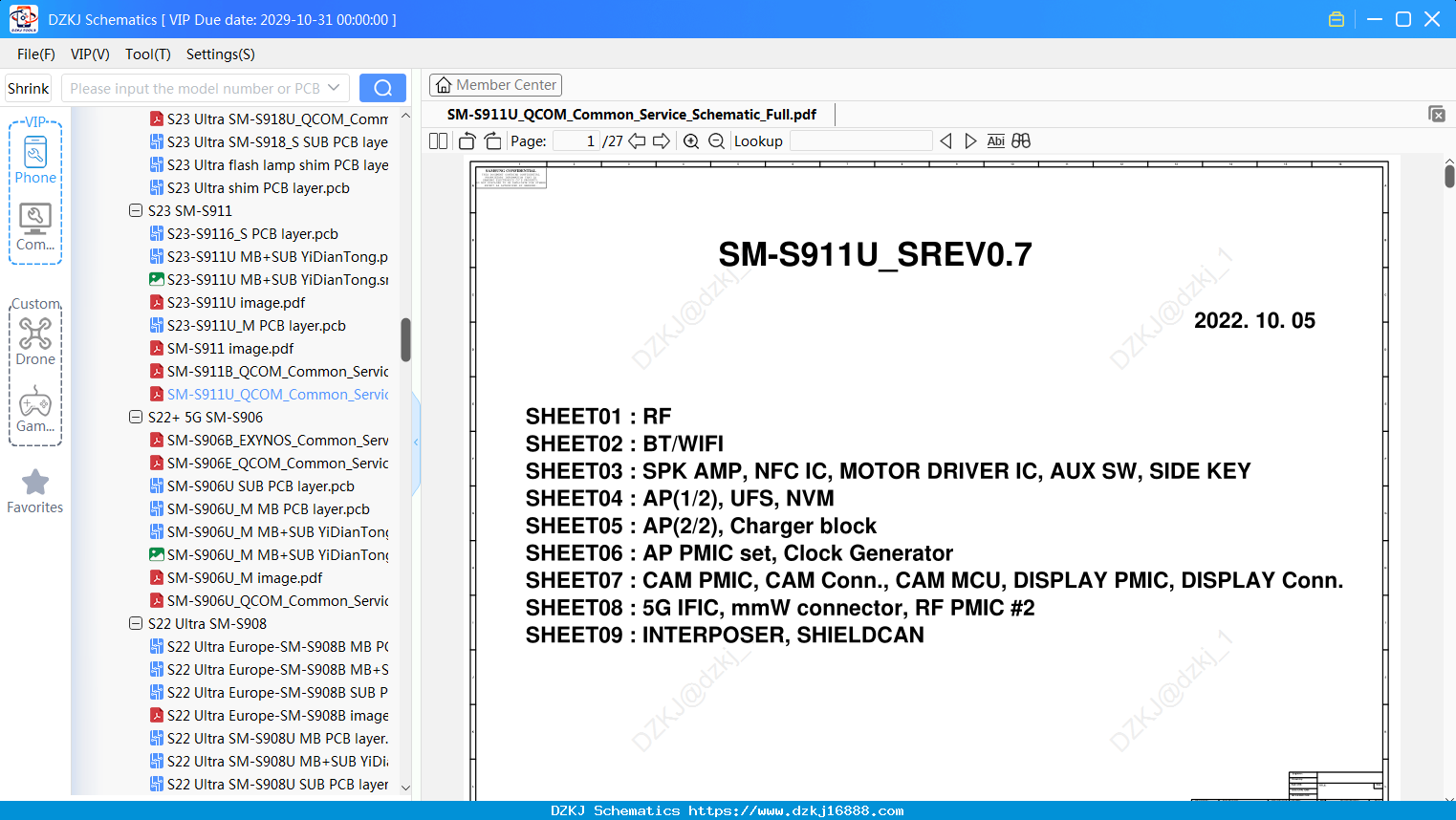Open SM-S906E_QCOM_Common_Servic PDF
Screen dimensions: 1456x820
click(269, 463)
